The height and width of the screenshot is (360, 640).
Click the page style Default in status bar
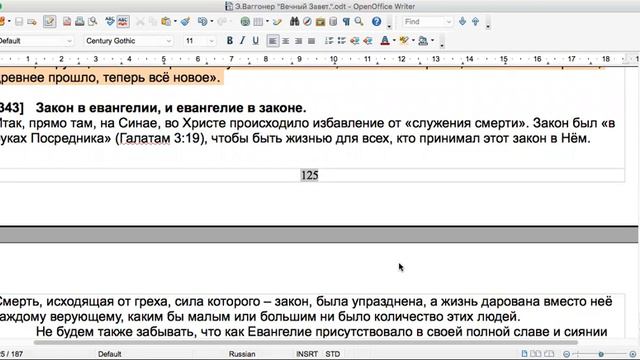click(x=109, y=354)
